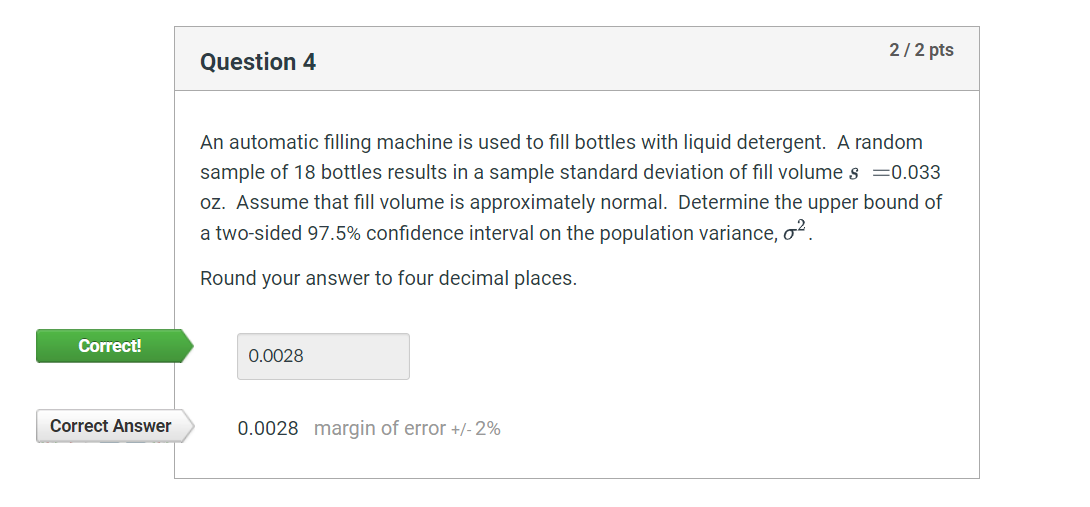This screenshot has height=507, width=1090.
Task: Click the Round your answer instruction text
Action: [x=388, y=278]
